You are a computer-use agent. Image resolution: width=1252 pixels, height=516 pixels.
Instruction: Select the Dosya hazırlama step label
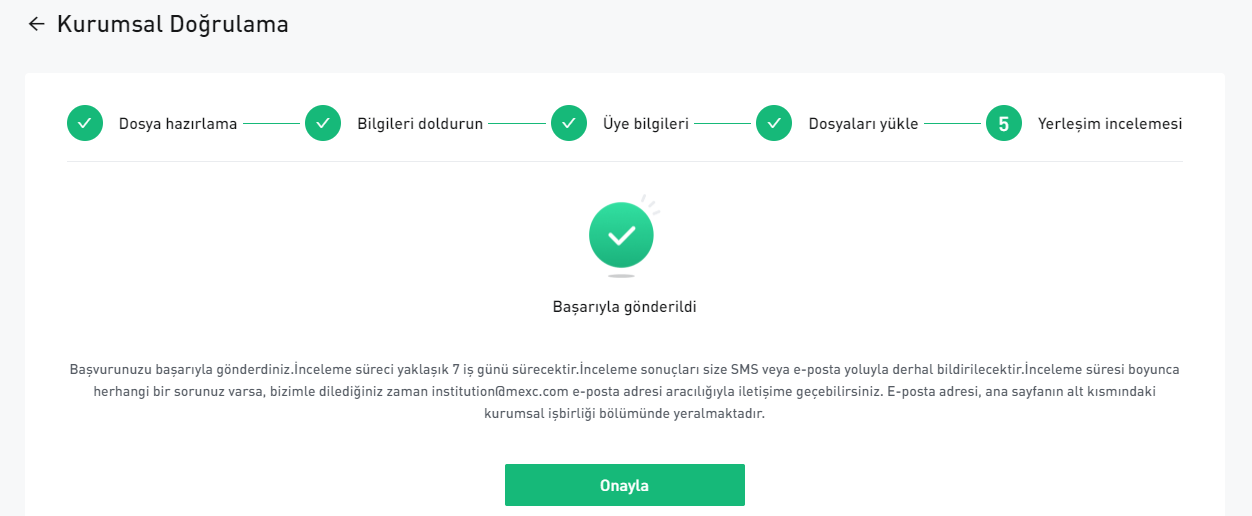pyautogui.click(x=178, y=124)
